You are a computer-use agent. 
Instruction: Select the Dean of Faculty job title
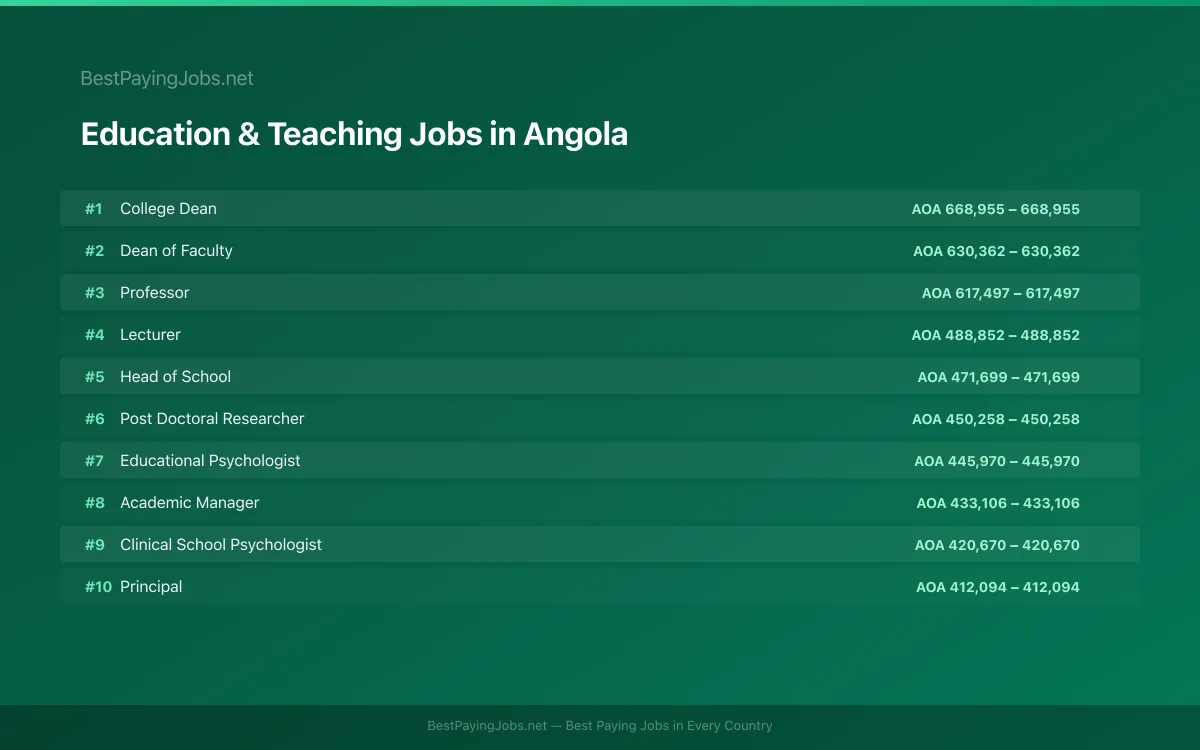176,251
